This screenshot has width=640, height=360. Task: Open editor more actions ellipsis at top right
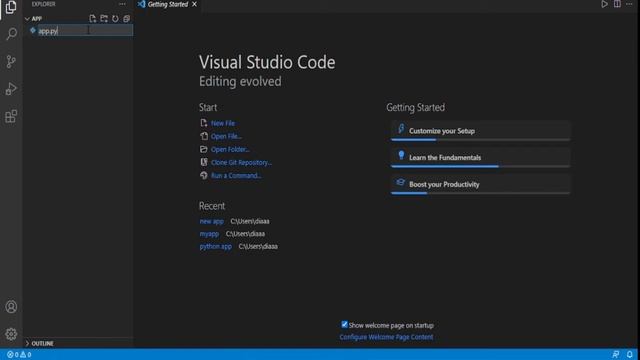[x=629, y=4]
